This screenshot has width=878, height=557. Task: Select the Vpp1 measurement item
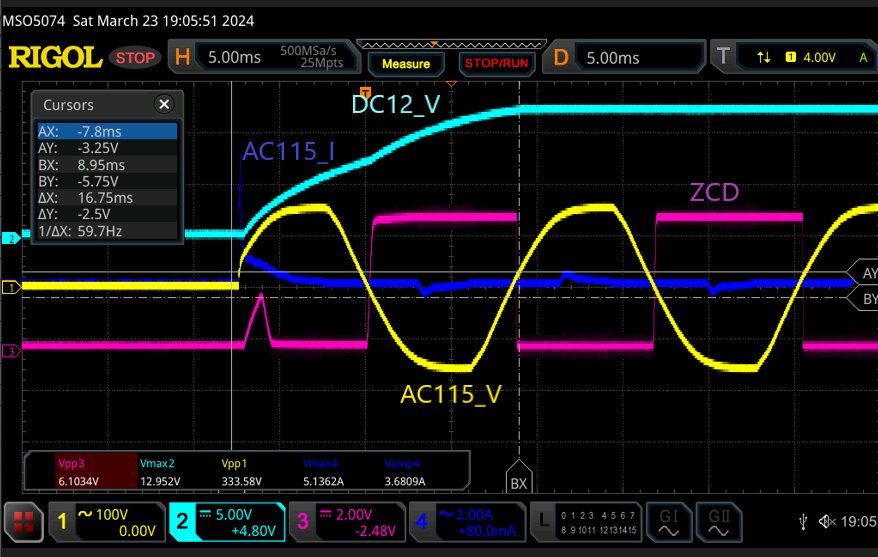(241, 472)
